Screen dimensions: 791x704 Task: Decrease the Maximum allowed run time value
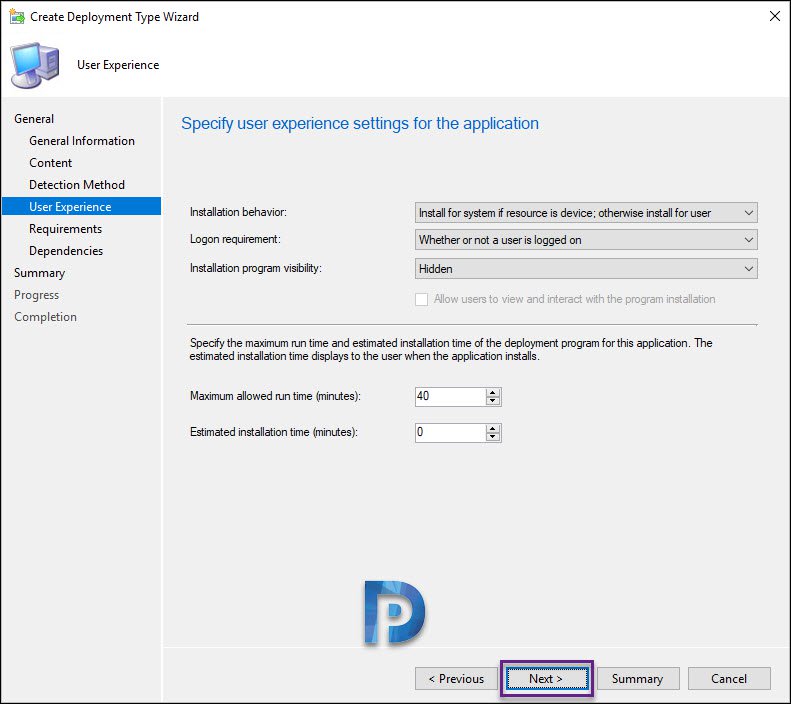[493, 401]
